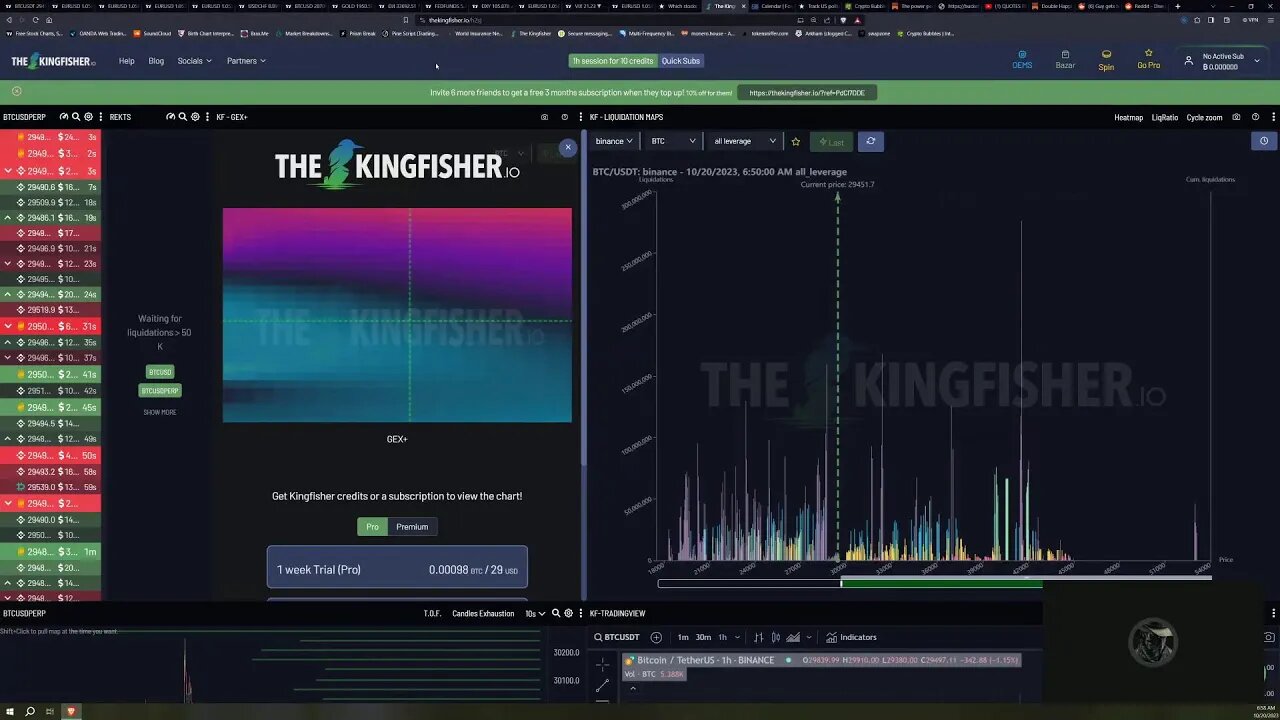Click gauge icon in BTCUSDPERP panel header
Image resolution: width=1280 pixels, height=720 pixels.
coord(64,117)
